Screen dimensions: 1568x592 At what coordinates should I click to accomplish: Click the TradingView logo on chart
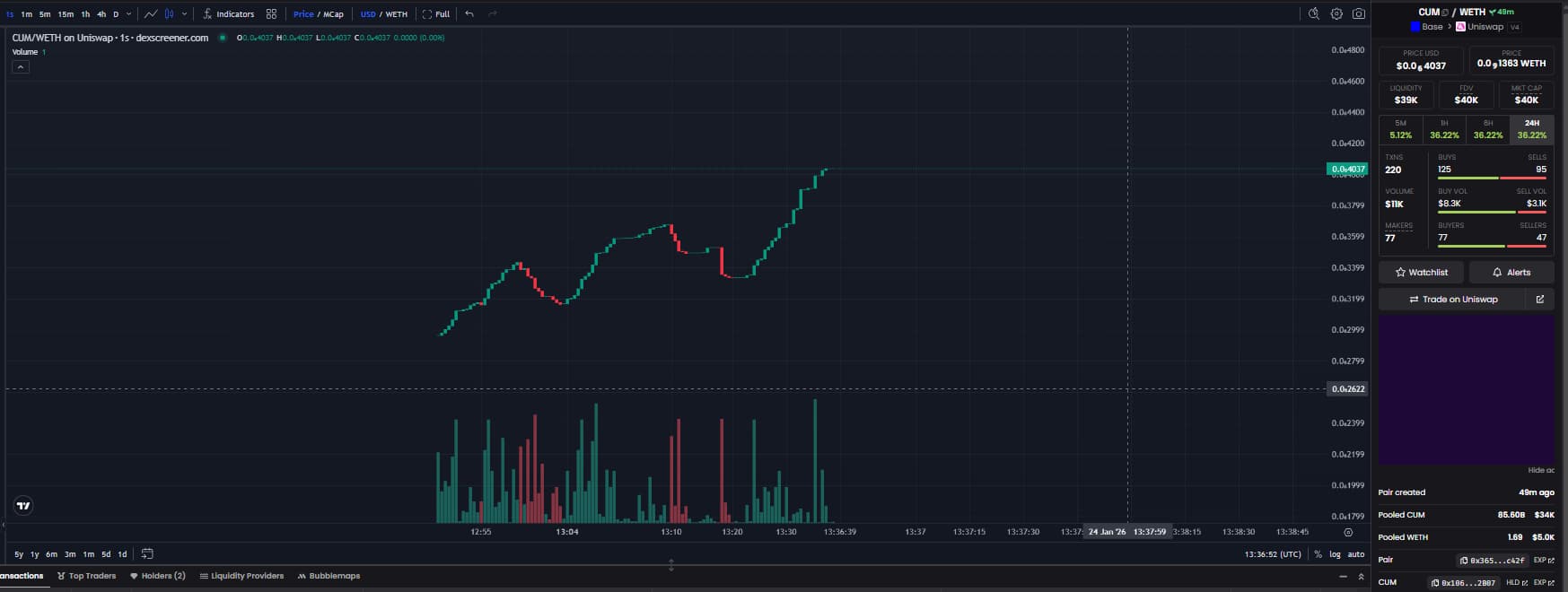coord(24,506)
